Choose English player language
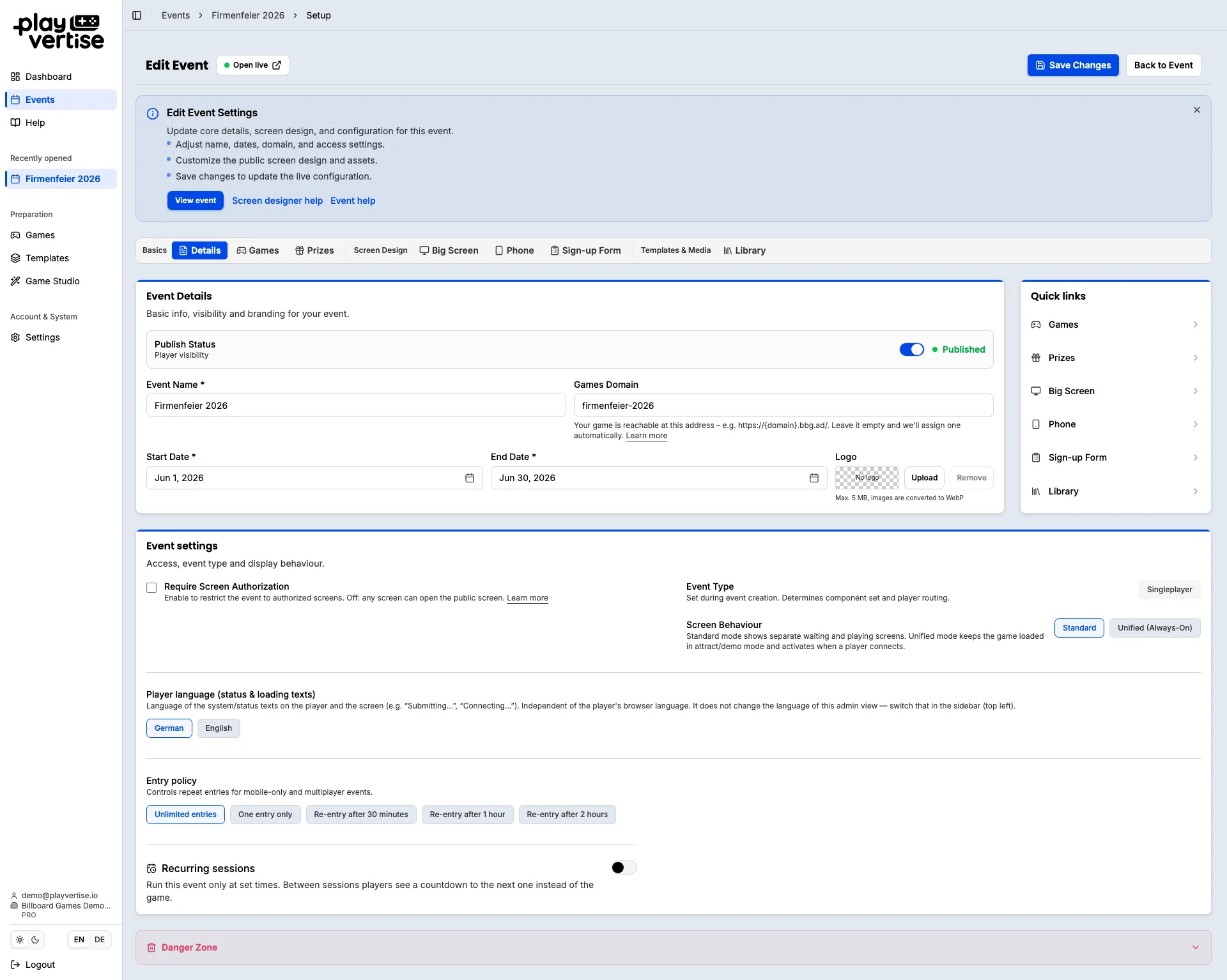This screenshot has width=1227, height=980. [219, 728]
